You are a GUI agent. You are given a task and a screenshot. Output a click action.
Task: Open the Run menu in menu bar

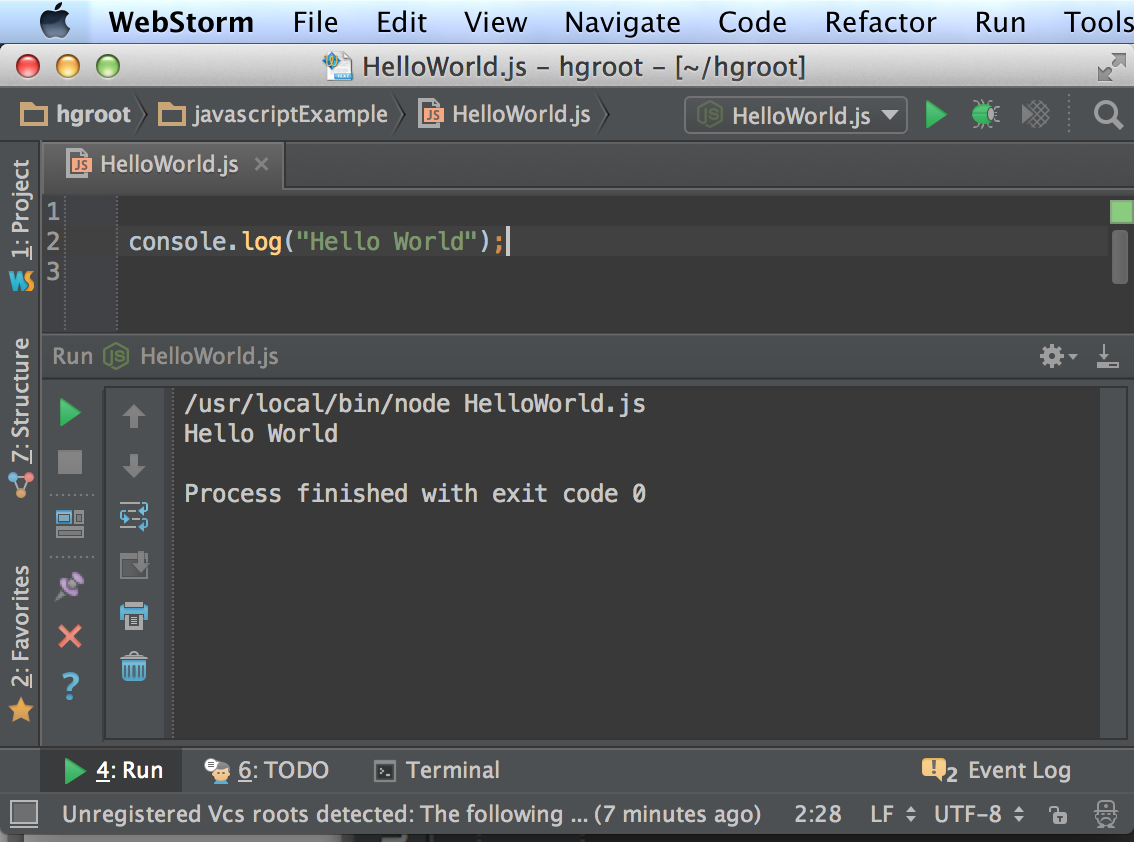(999, 22)
